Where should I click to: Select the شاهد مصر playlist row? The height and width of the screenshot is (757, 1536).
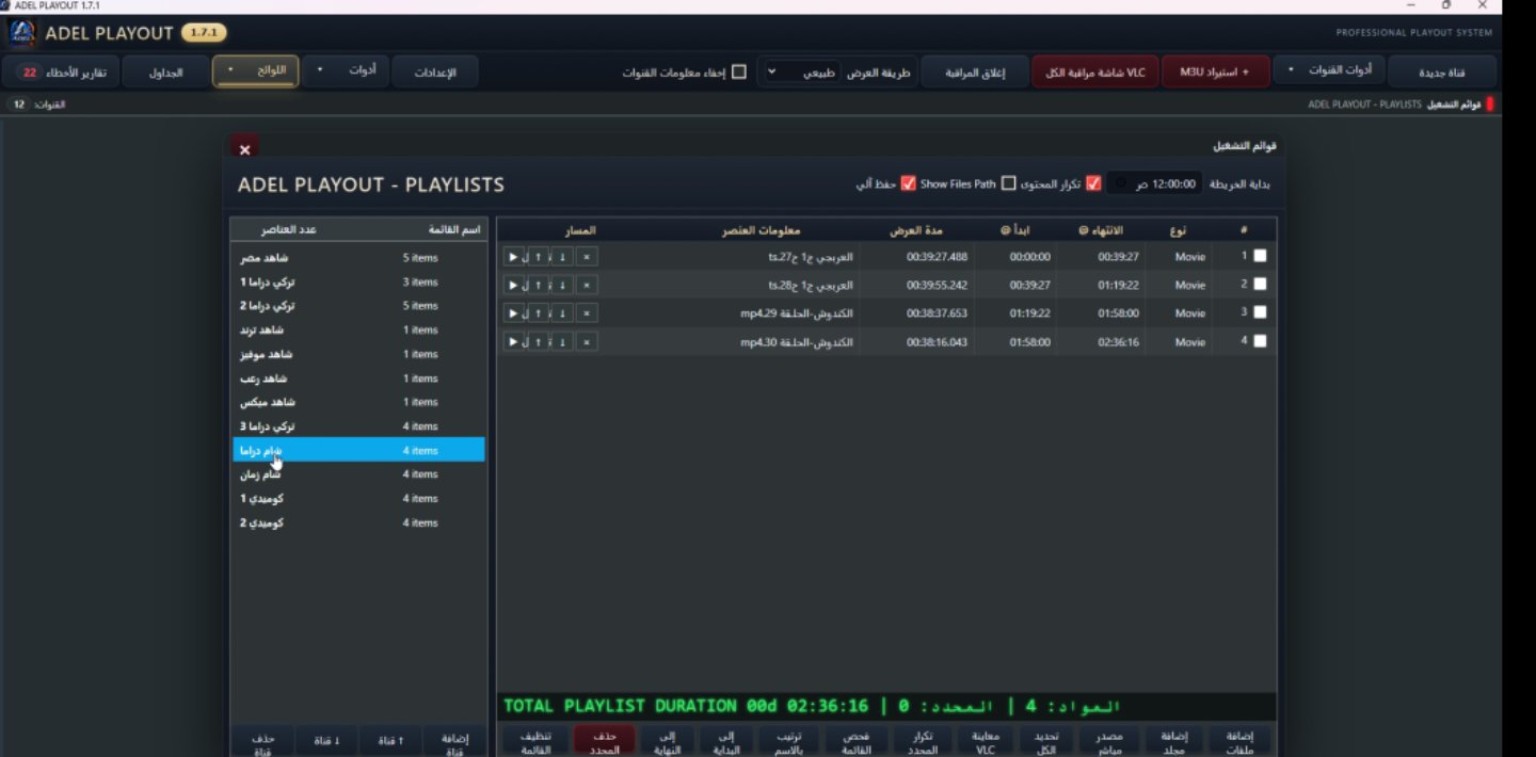pos(359,258)
